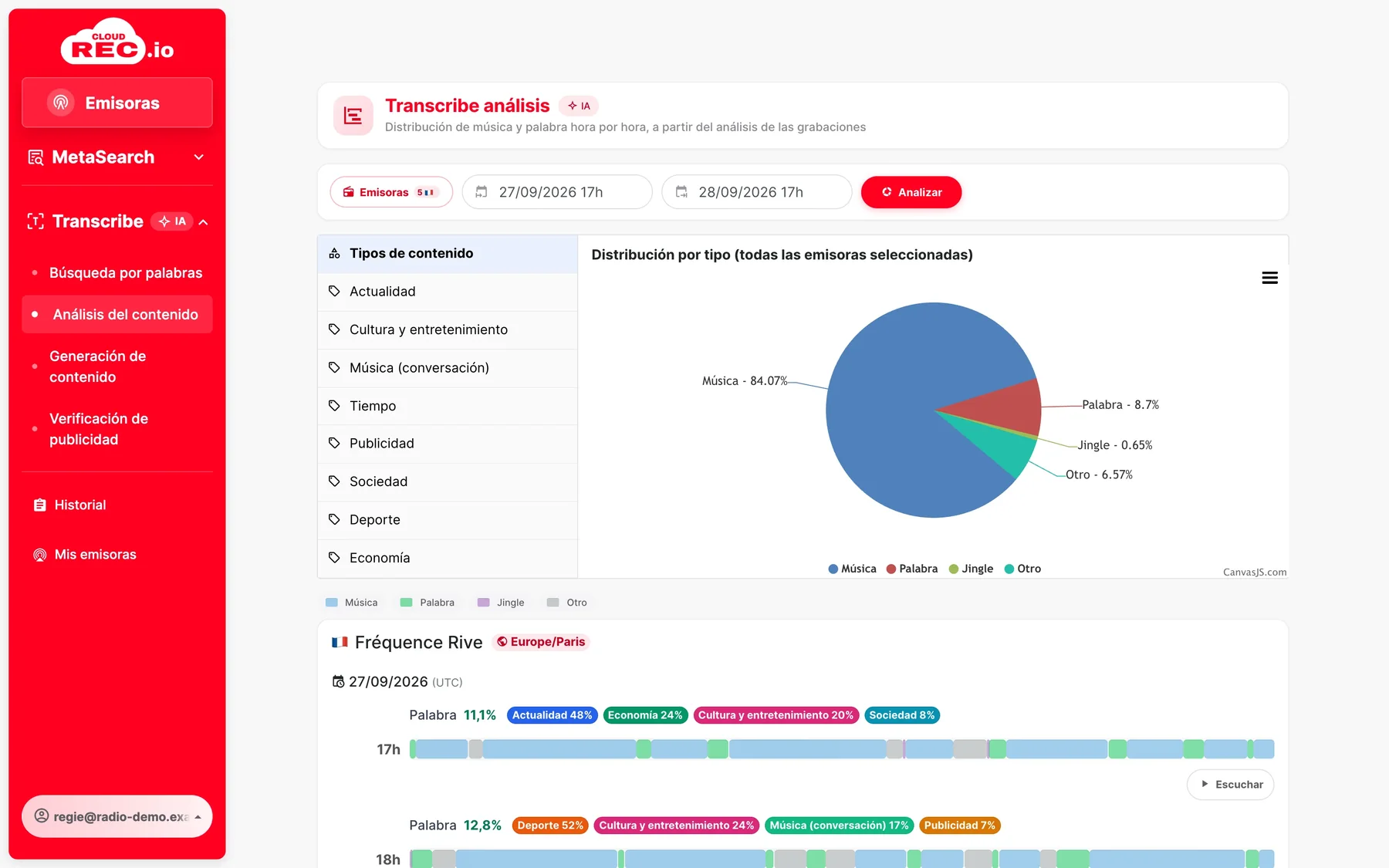Open the chart hamburger export menu
1389x868 pixels.
[x=1269, y=278]
